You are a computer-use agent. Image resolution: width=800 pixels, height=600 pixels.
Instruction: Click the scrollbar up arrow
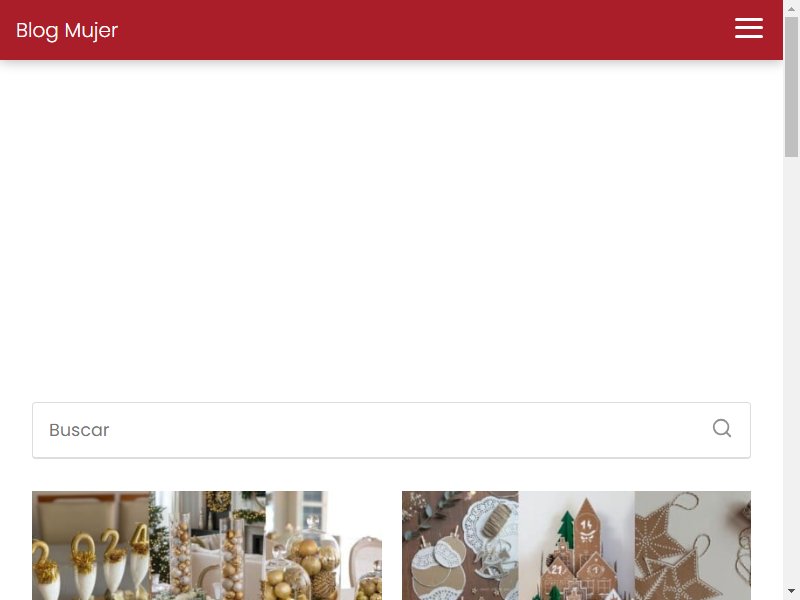click(791, 9)
